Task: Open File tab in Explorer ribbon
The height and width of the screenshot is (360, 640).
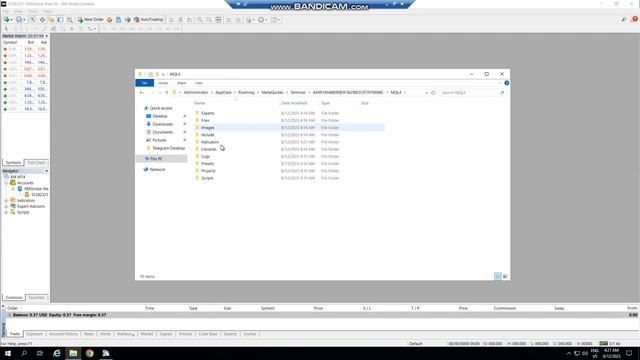Action: pos(144,83)
